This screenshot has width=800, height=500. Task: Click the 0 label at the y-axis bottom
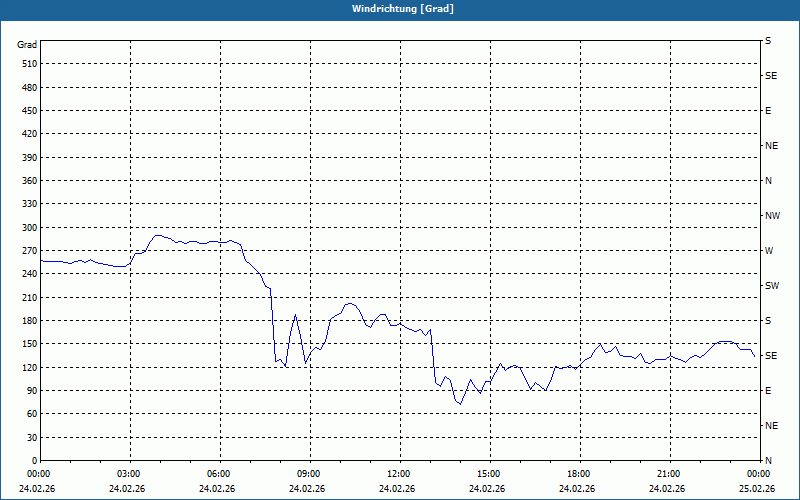(33, 461)
